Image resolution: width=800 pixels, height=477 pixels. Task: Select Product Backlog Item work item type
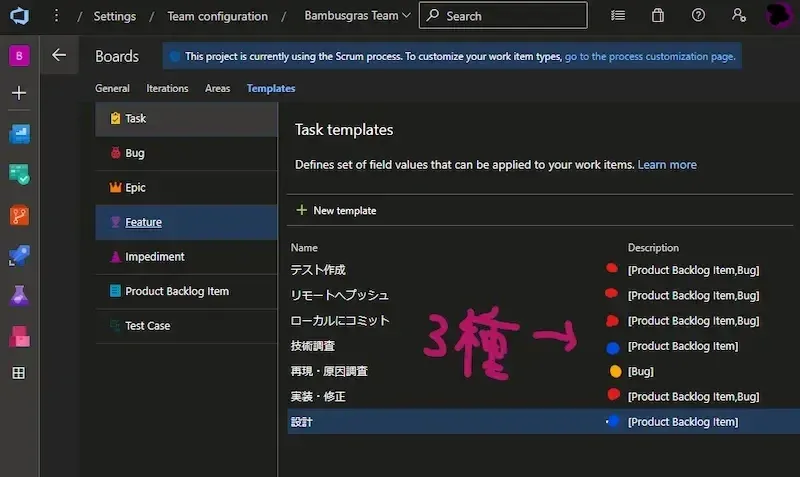point(177,291)
